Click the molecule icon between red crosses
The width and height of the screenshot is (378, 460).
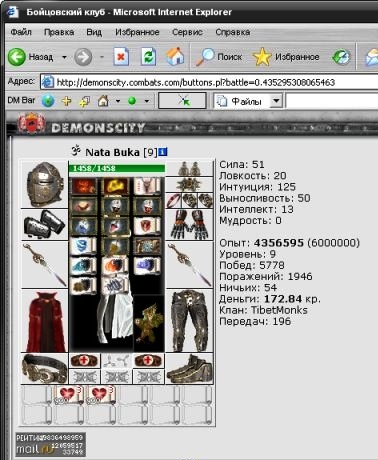pyautogui.click(x=116, y=361)
